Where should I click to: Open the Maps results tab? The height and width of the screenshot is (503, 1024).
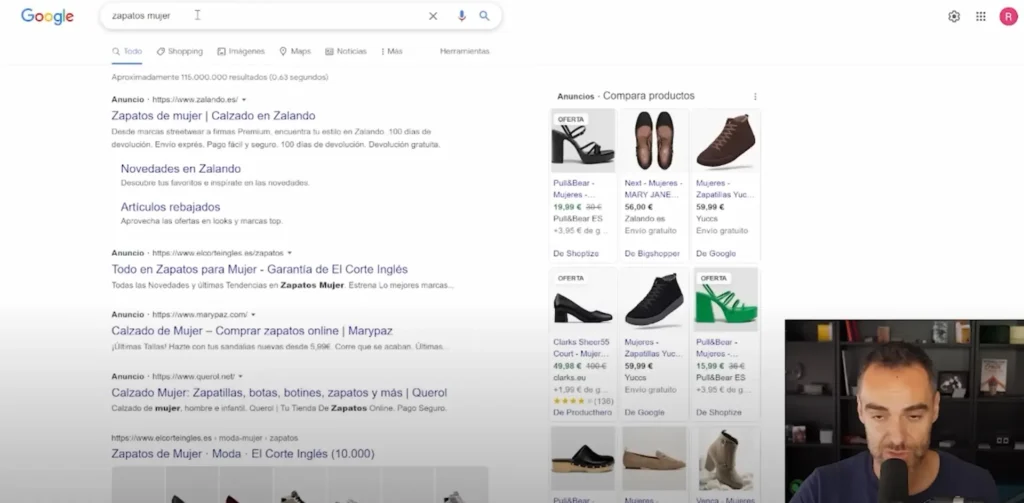(x=295, y=51)
